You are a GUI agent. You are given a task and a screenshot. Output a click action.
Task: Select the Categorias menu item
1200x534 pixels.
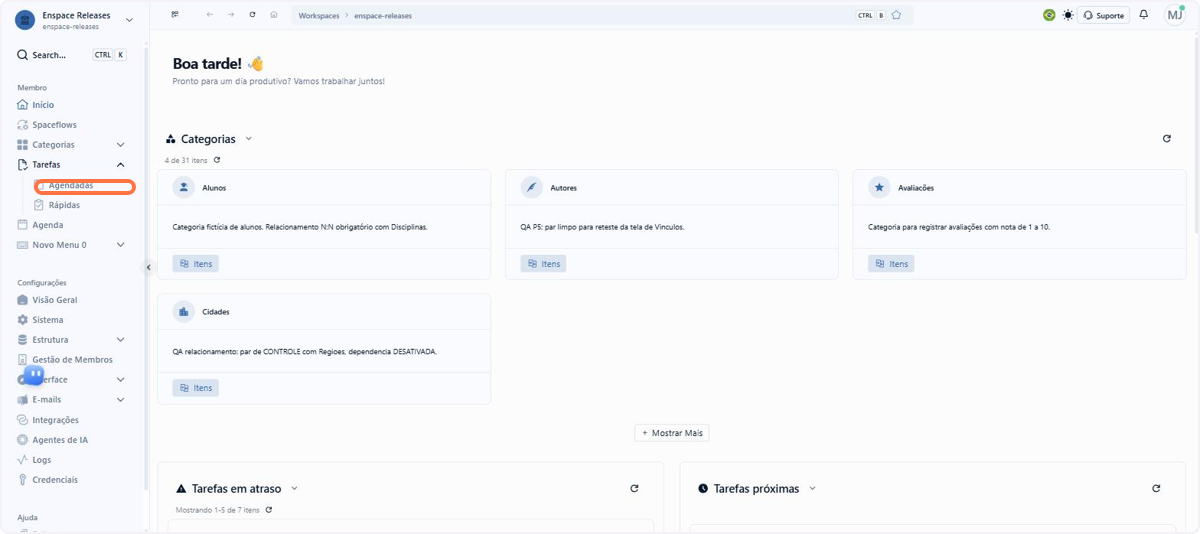click(x=53, y=145)
